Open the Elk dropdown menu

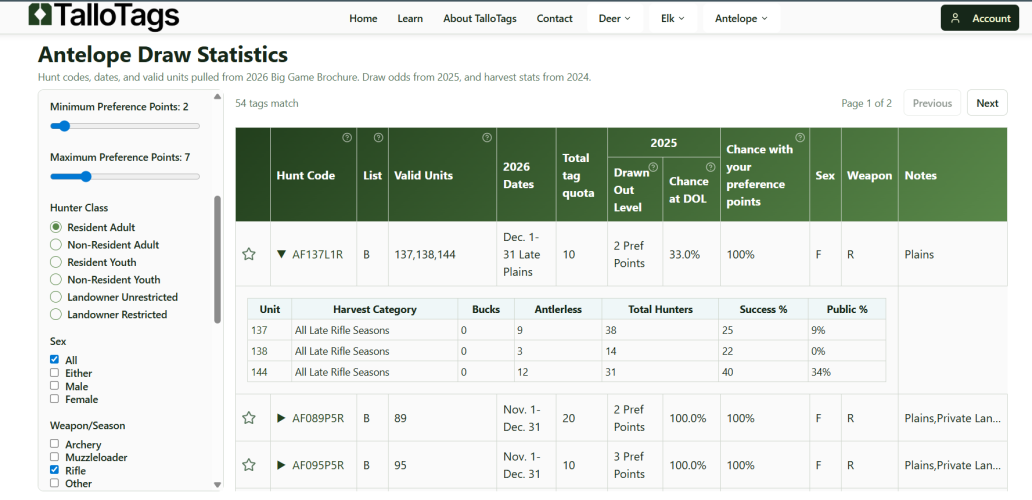point(672,18)
